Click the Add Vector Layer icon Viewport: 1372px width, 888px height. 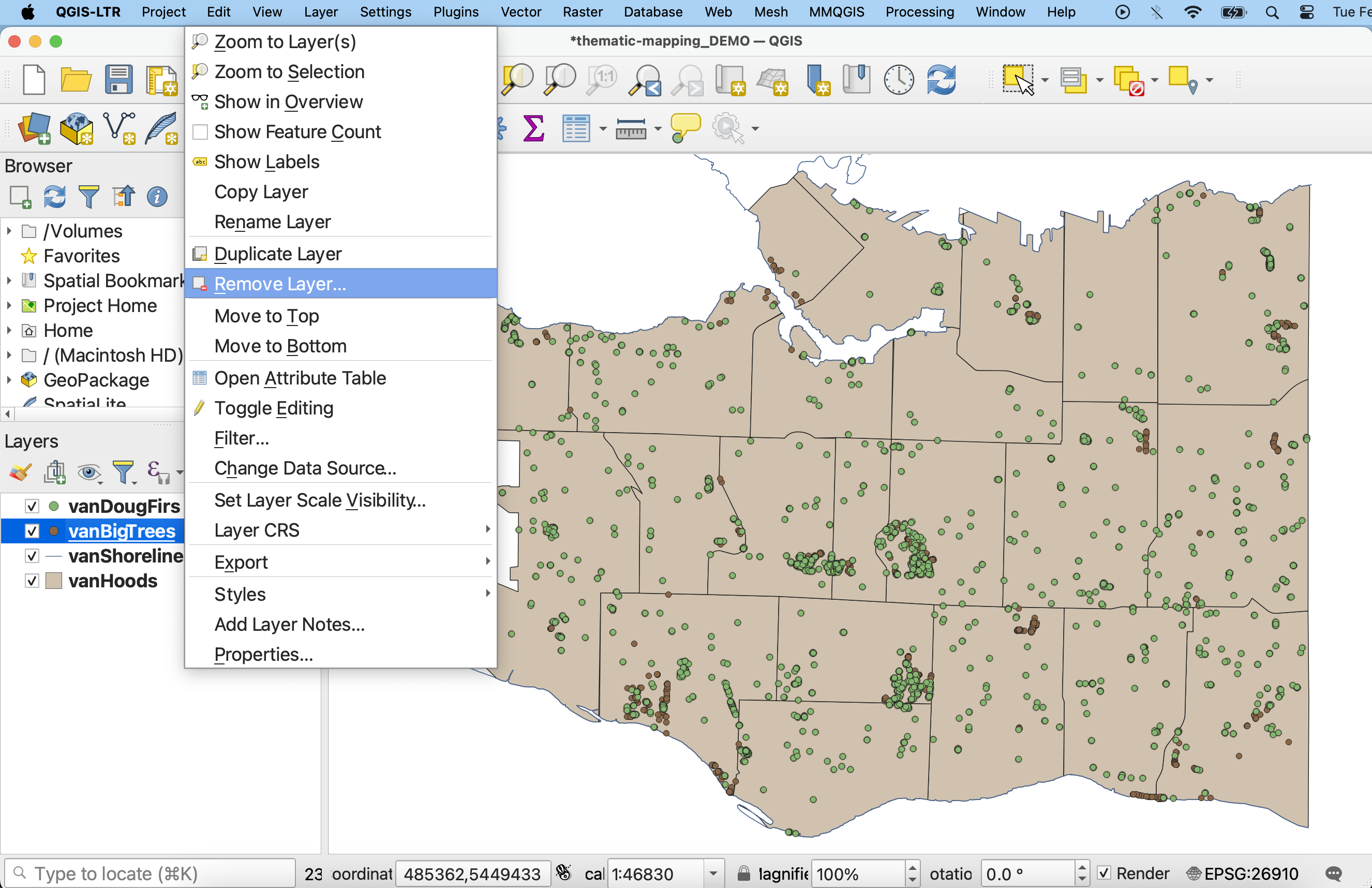coord(120,128)
